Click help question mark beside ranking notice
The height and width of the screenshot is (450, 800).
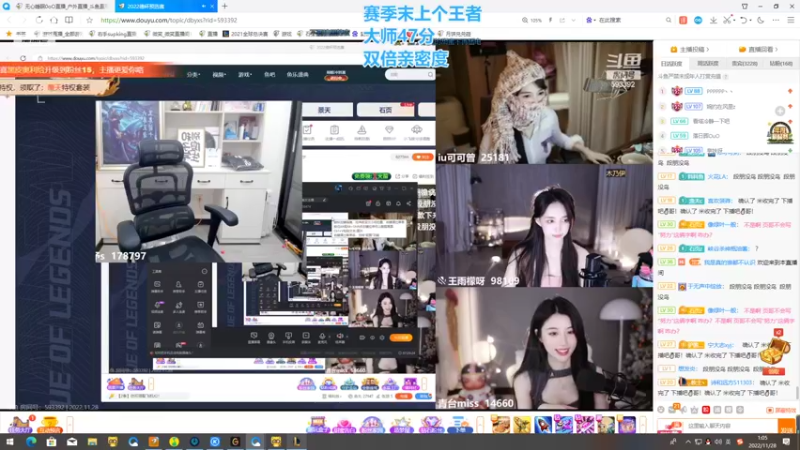point(726,77)
